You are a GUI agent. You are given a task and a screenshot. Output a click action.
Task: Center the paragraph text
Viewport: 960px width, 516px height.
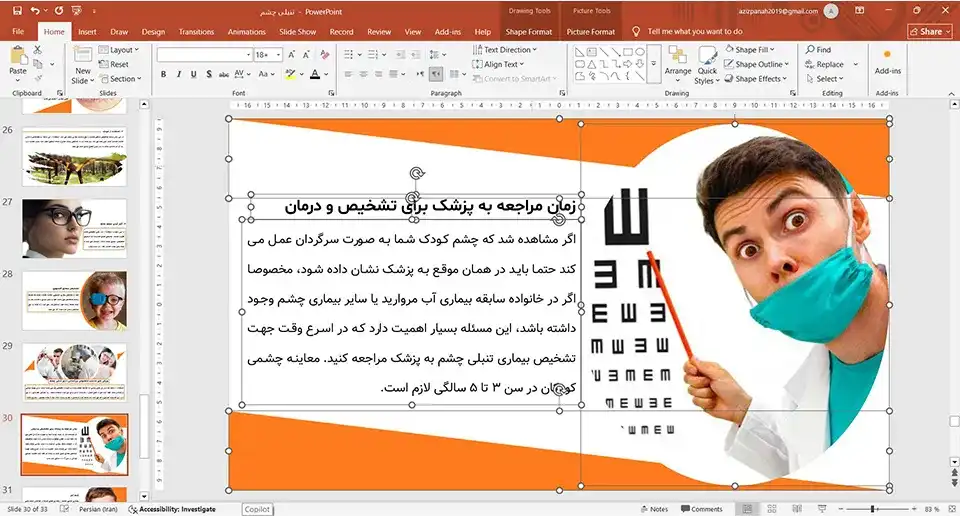(x=363, y=74)
